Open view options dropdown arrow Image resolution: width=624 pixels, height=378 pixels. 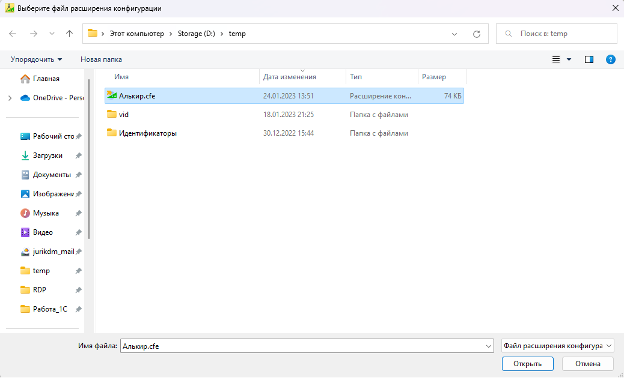coord(569,59)
